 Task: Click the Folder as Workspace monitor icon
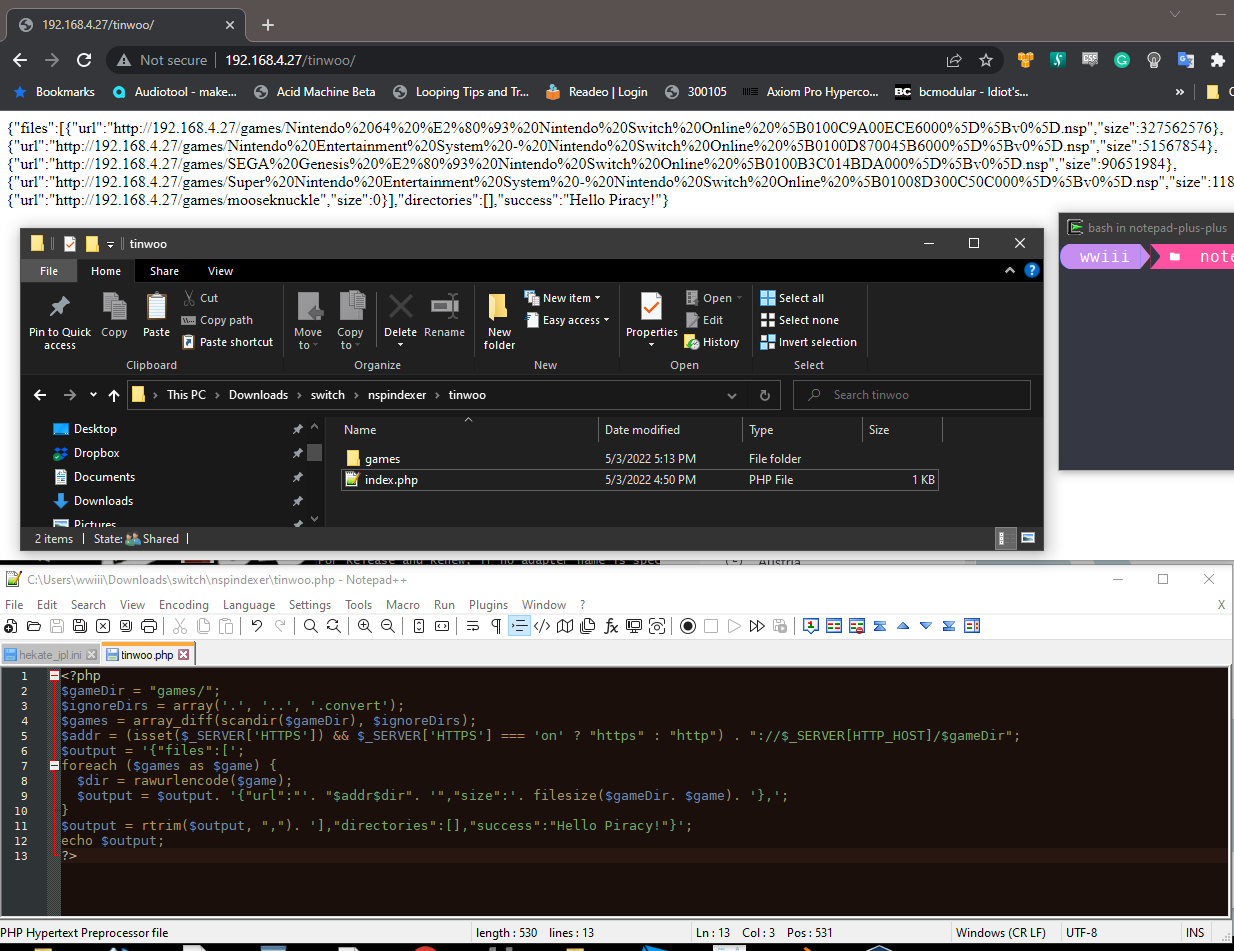634,626
